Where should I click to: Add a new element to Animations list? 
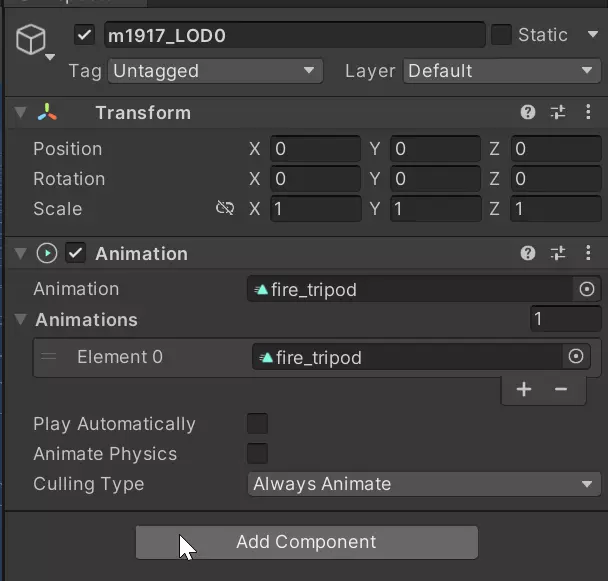click(x=524, y=389)
